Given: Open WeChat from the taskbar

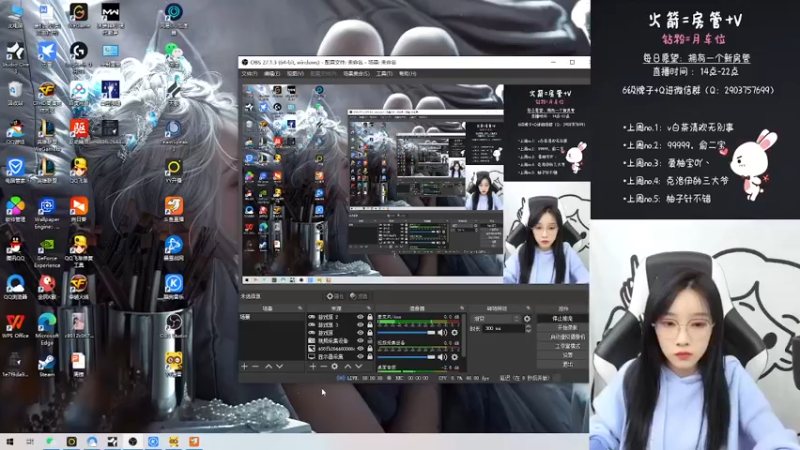Looking at the screenshot, I should point(50,441).
